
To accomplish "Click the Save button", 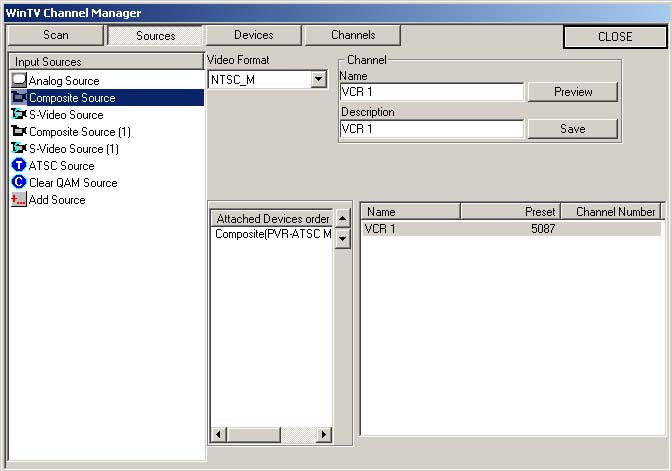I will tap(573, 129).
